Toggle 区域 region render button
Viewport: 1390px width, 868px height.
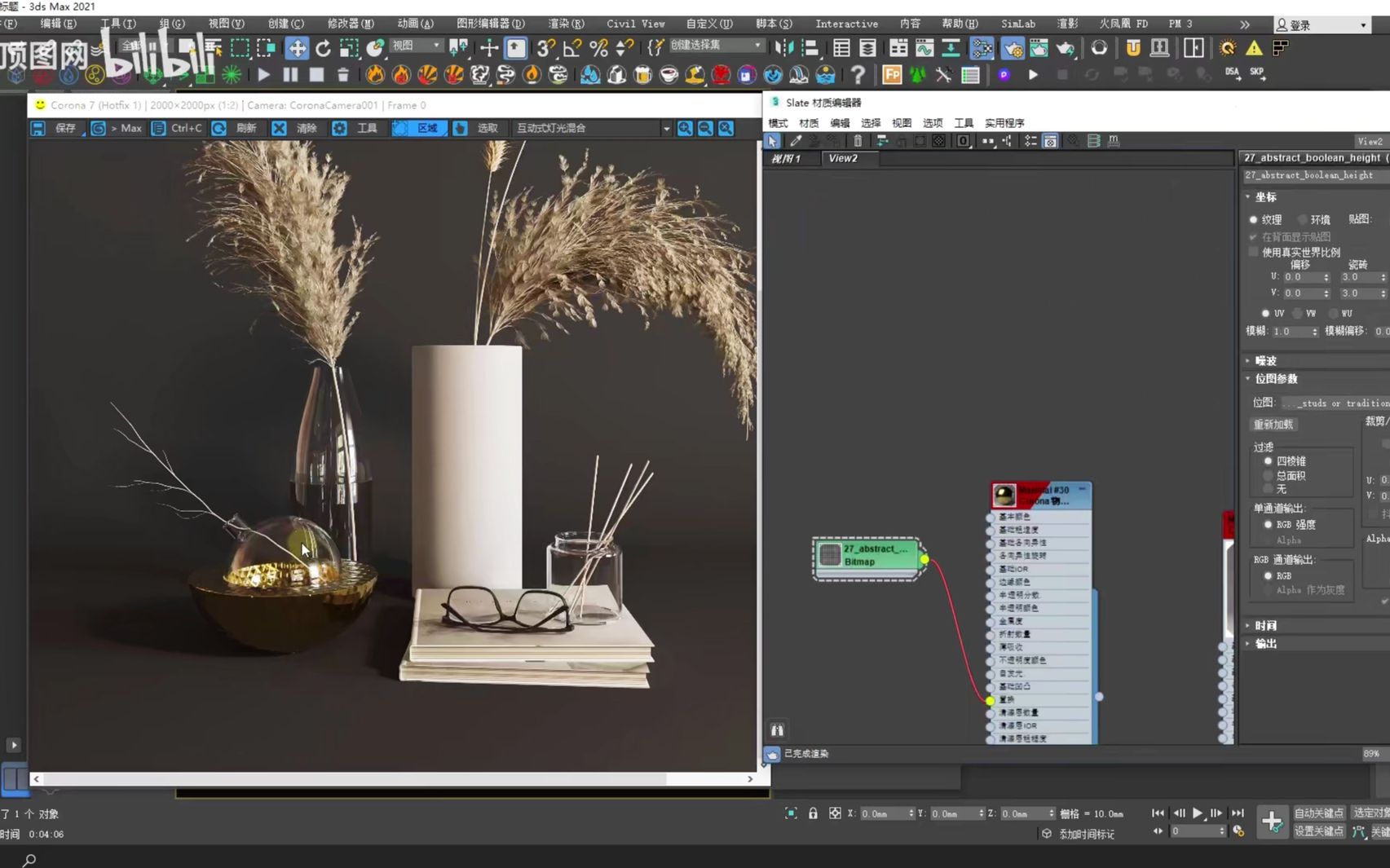(x=419, y=128)
